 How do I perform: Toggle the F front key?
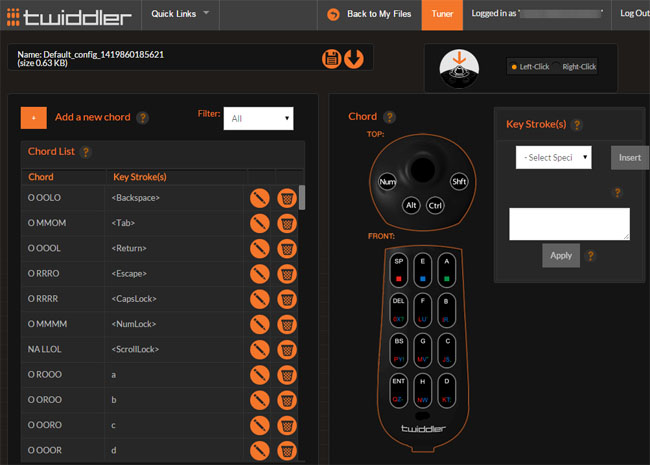[x=422, y=310]
